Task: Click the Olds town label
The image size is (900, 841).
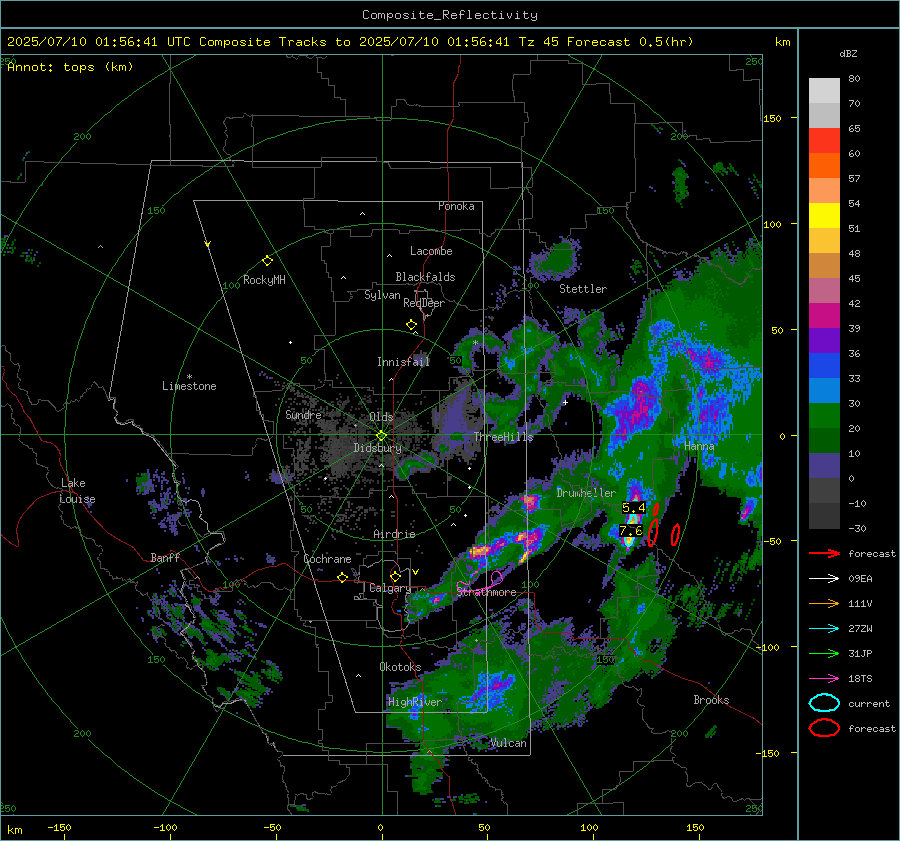Action: (382, 417)
